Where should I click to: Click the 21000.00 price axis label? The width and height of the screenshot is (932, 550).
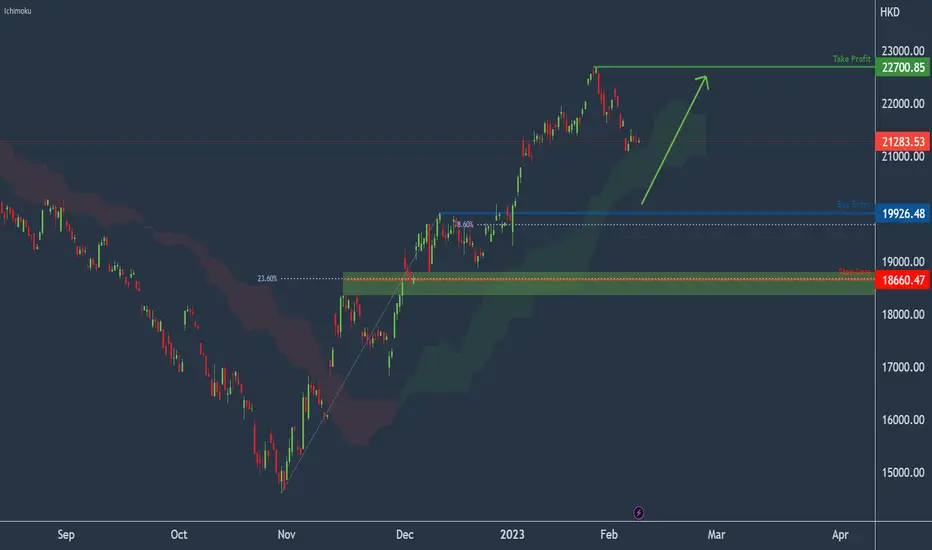pyautogui.click(x=903, y=156)
